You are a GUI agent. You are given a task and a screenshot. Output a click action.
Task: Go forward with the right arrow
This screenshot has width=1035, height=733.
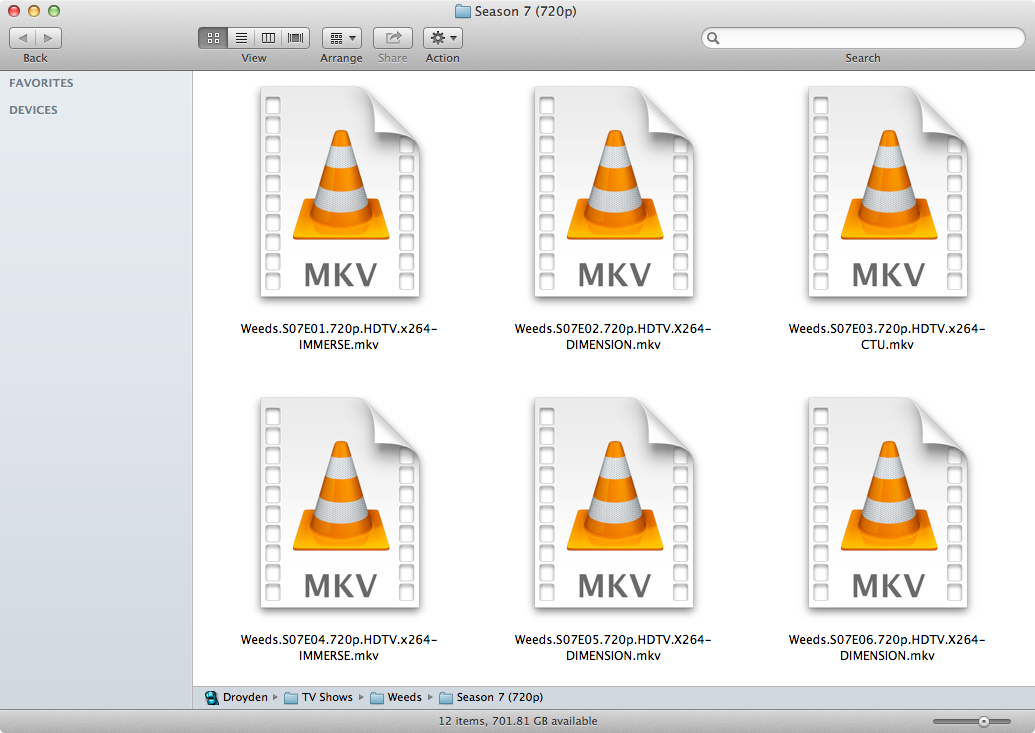point(48,38)
